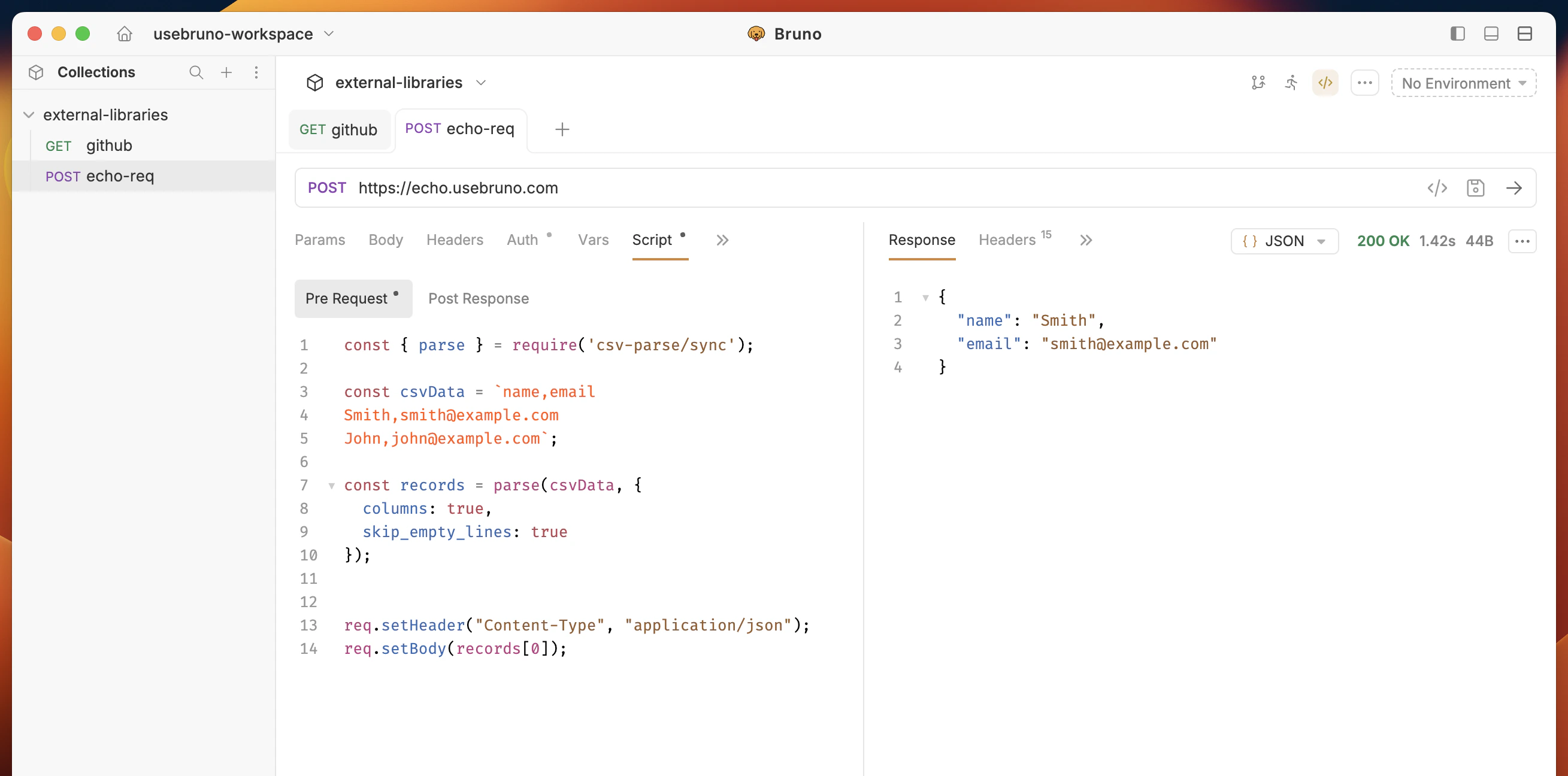
Task: Search collections using the magnifier icon
Action: [196, 72]
